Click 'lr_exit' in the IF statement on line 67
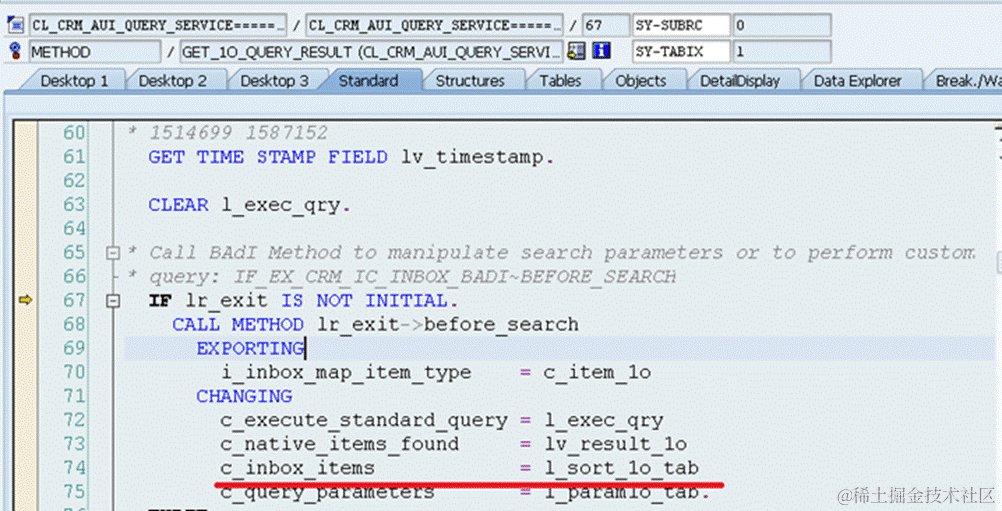The height and width of the screenshot is (511, 1002). click(227, 301)
